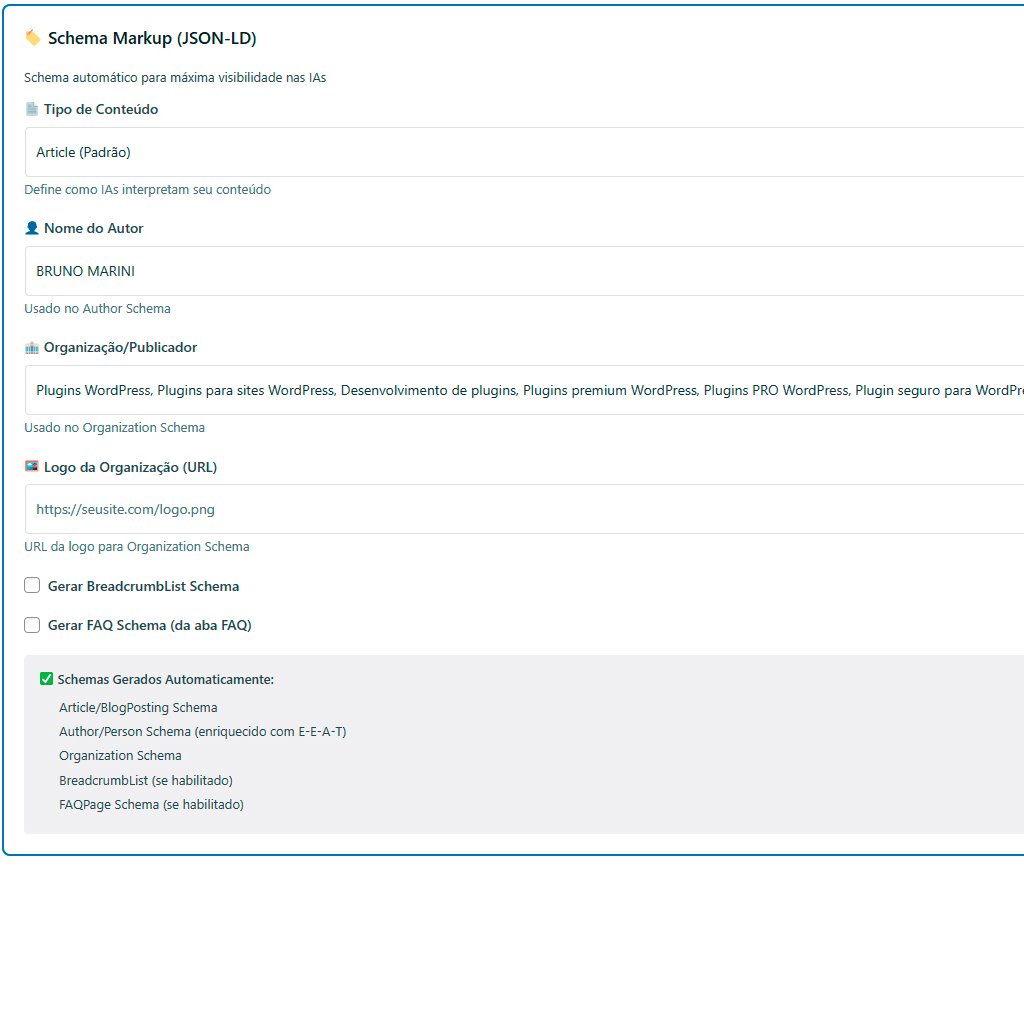Click the person icon beside Nome do Autor

[x=32, y=228]
